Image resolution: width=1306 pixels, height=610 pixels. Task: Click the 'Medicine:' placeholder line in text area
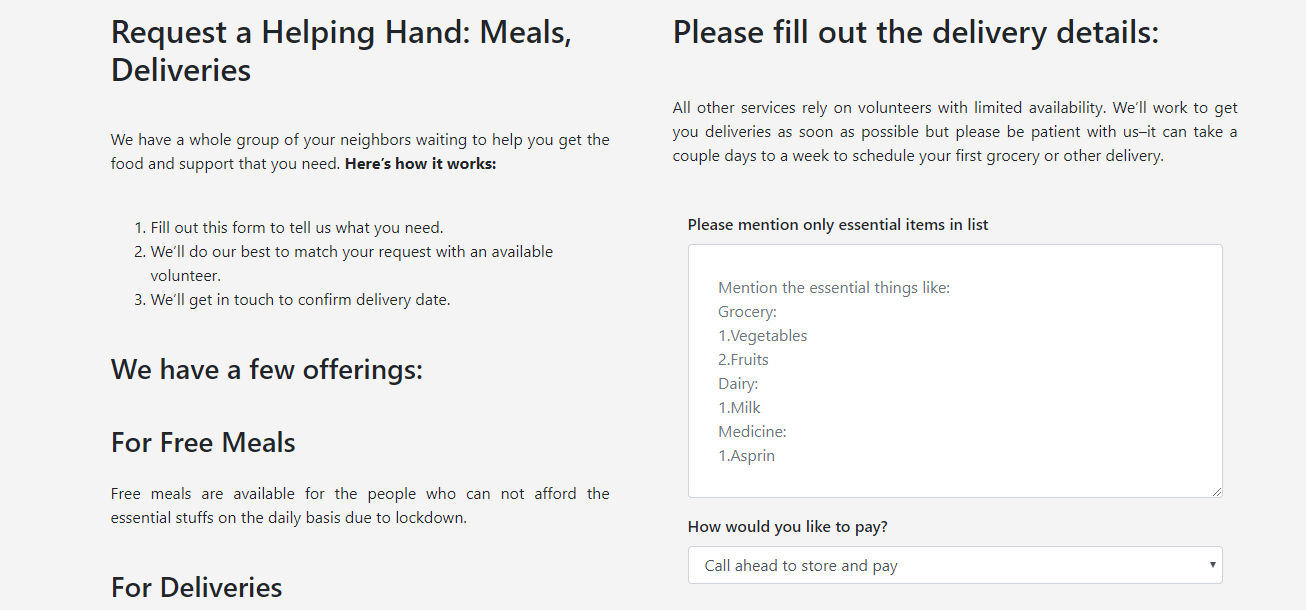(x=752, y=432)
